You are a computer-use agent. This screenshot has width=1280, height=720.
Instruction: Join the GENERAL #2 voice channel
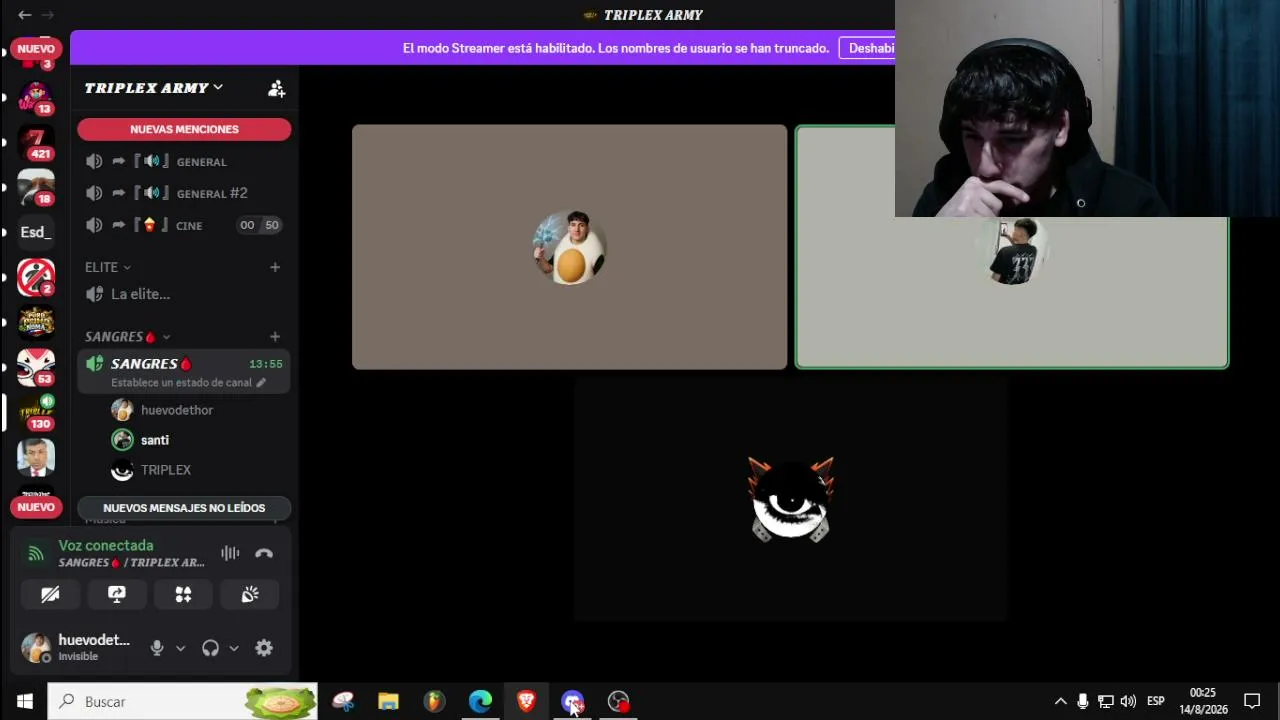[x=184, y=193]
